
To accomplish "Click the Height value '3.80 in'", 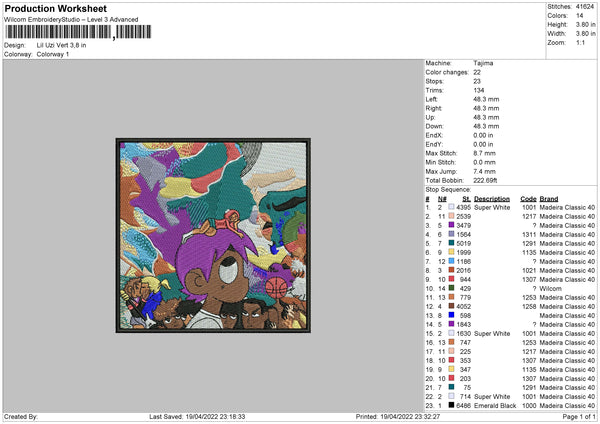I will [x=586, y=24].
